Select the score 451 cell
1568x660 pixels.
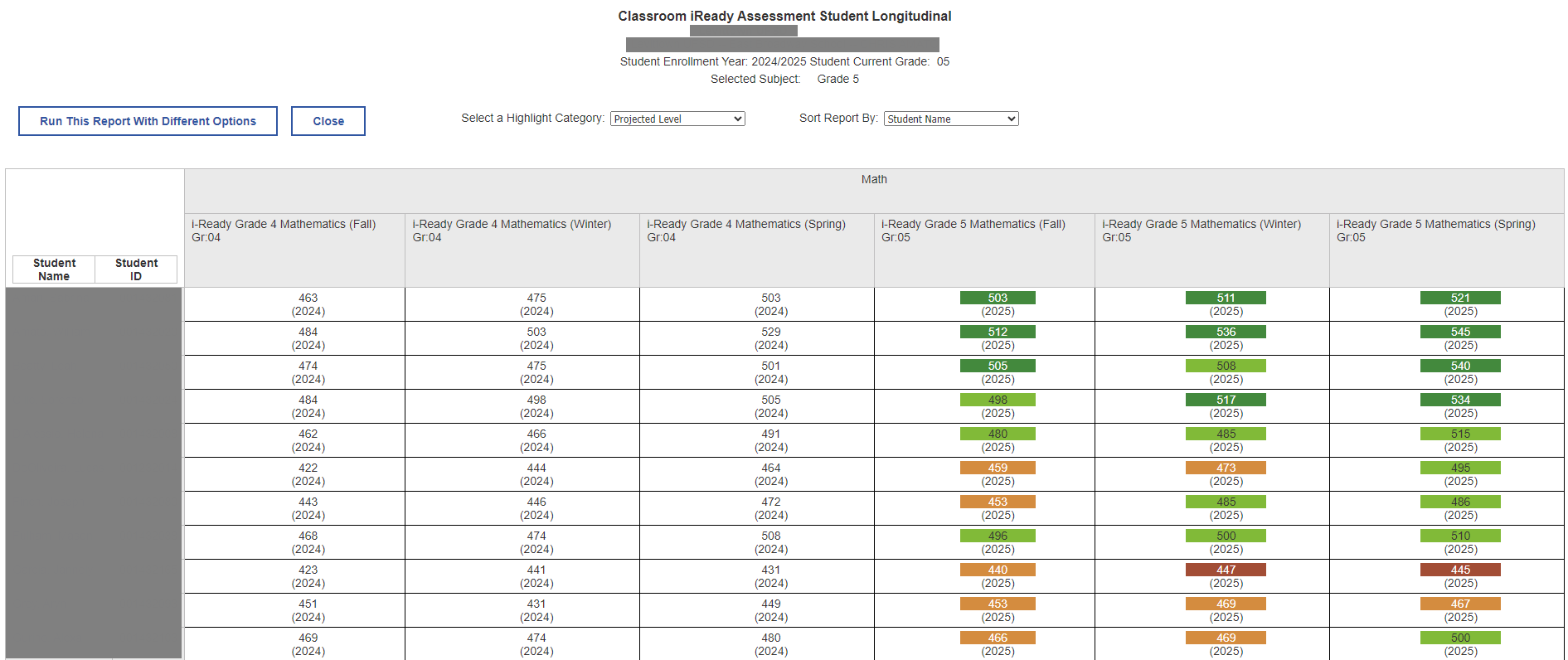point(294,610)
